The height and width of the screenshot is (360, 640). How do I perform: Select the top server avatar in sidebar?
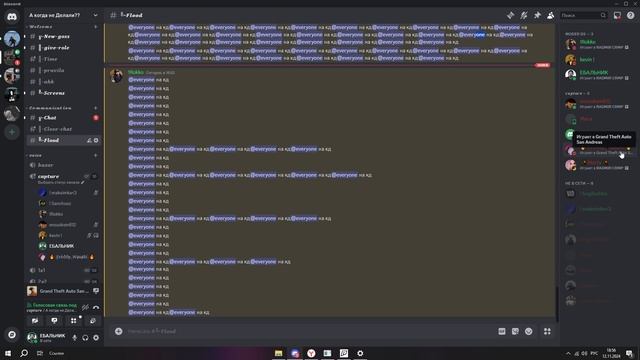pyautogui.click(x=12, y=39)
